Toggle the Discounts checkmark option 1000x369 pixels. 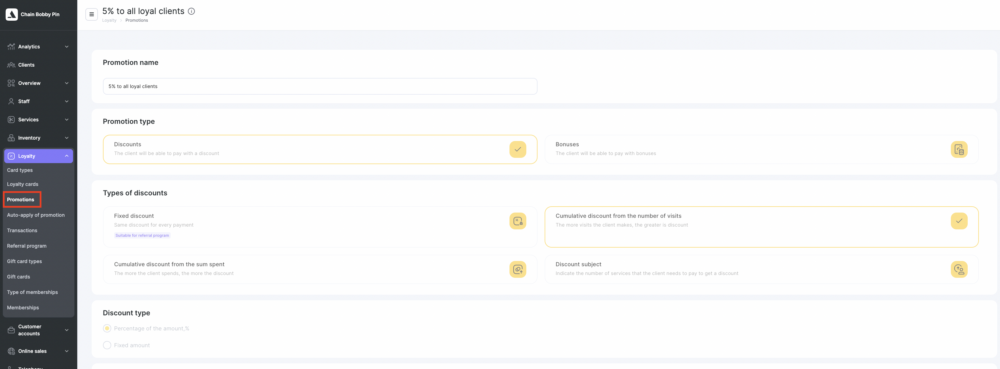pyautogui.click(x=517, y=149)
